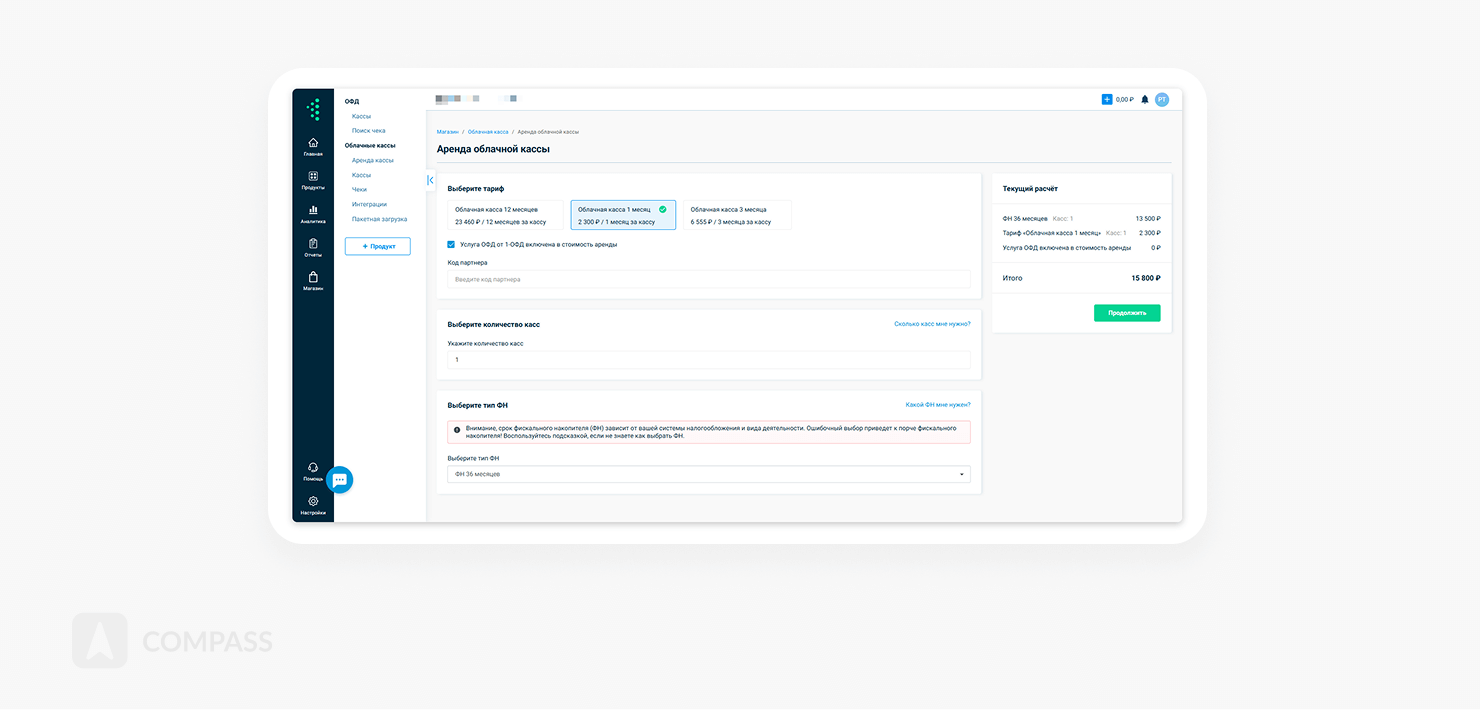Uncheck the Услуга ОФД от 1-ОФД checkbox
Image resolution: width=1480 pixels, height=710 pixels.
point(452,244)
